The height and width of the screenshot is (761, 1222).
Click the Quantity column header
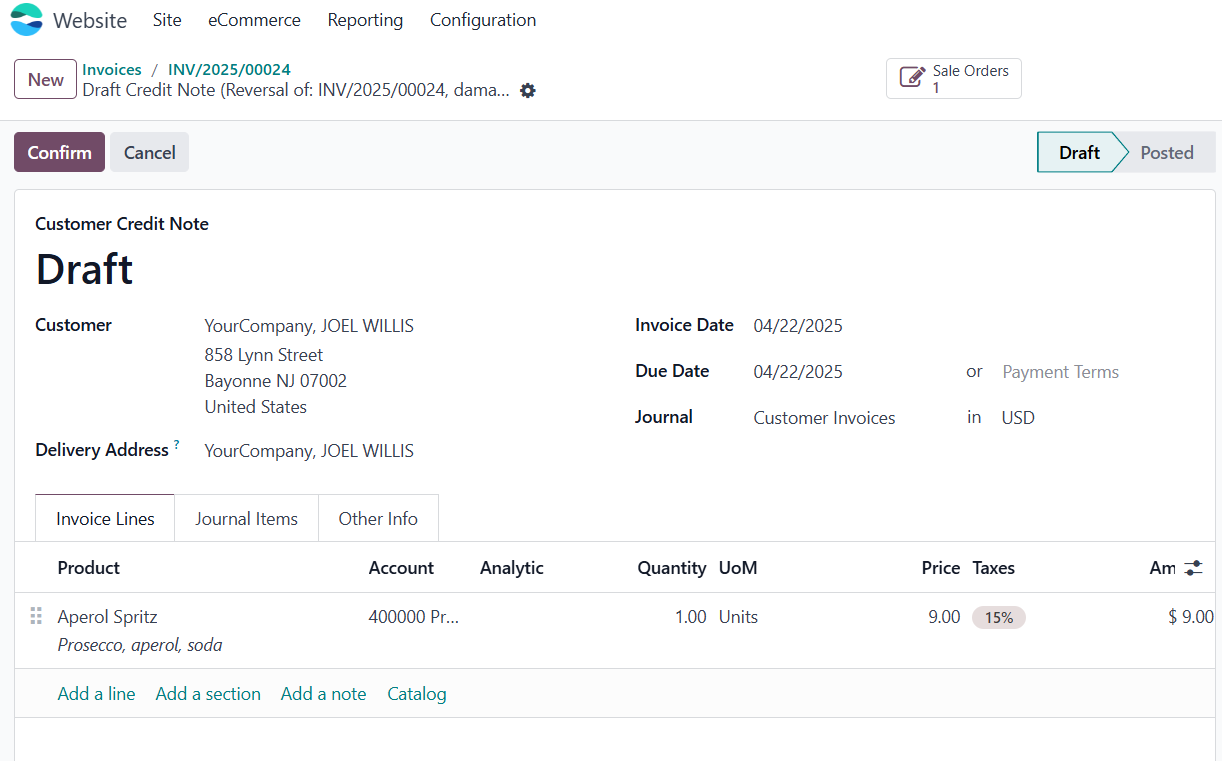tap(672, 568)
